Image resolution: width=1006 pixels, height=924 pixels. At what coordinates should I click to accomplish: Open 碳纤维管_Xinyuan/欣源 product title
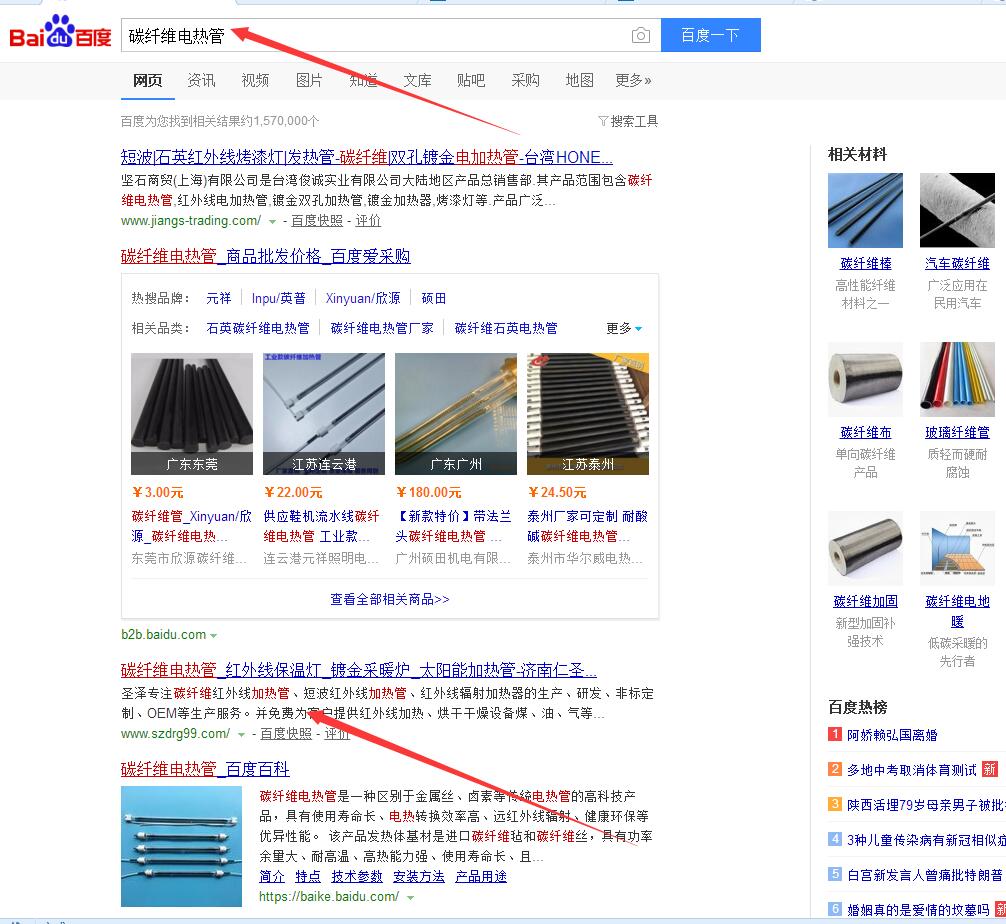pos(191,526)
